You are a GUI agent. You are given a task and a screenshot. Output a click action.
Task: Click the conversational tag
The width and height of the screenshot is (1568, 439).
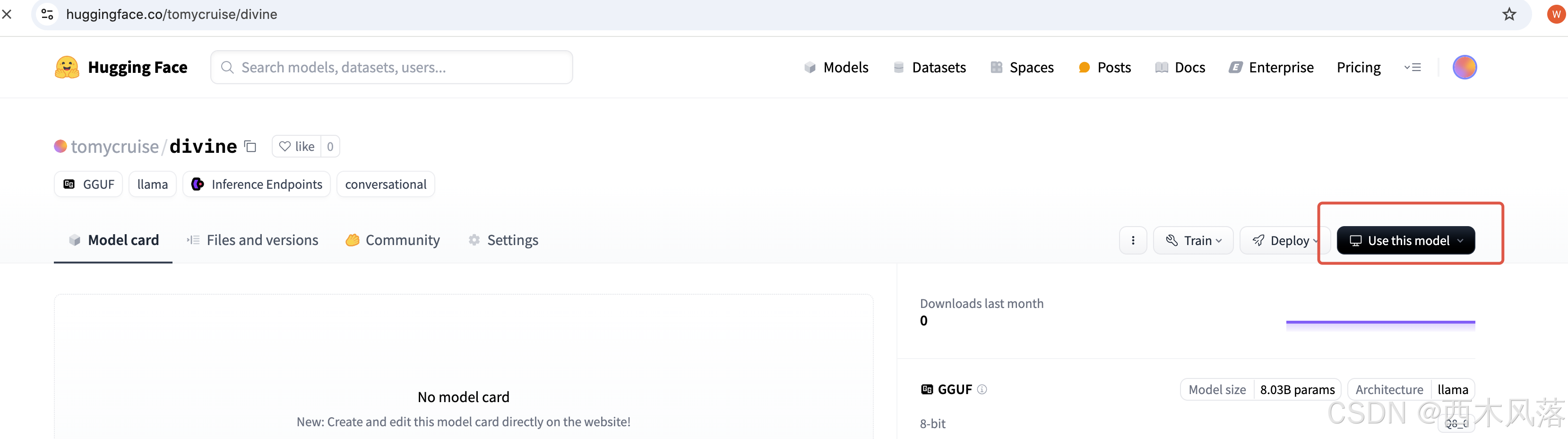click(x=386, y=184)
